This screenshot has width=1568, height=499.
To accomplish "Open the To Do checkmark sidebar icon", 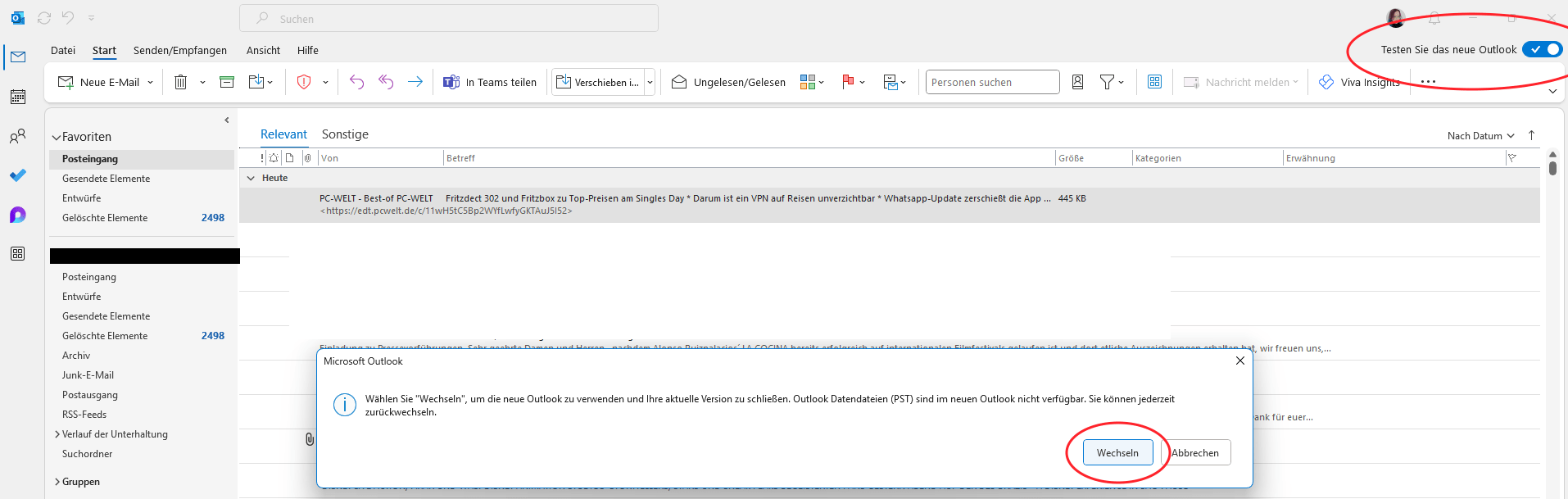I will point(18,175).
